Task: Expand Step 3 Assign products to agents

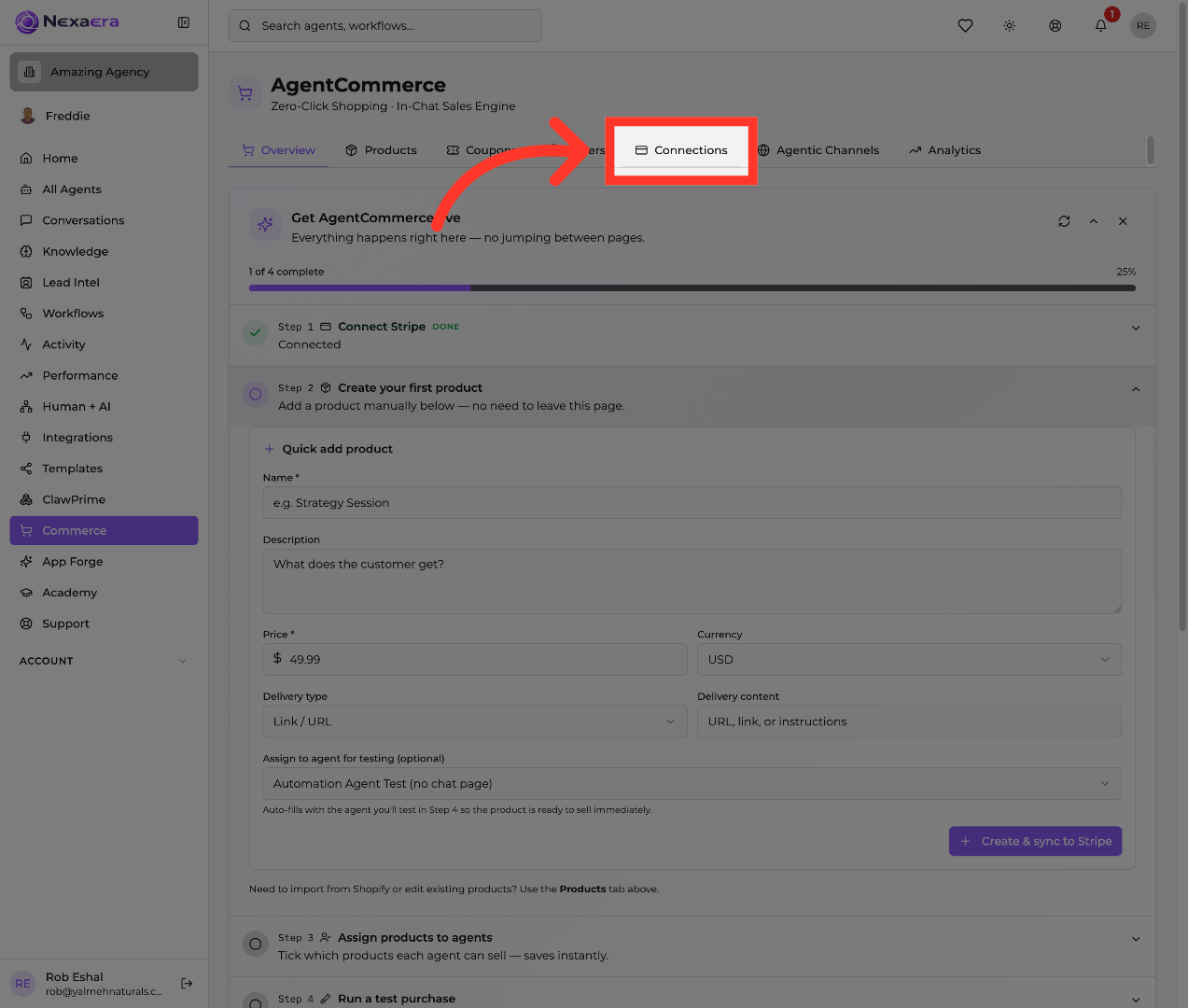Action: click(x=692, y=946)
